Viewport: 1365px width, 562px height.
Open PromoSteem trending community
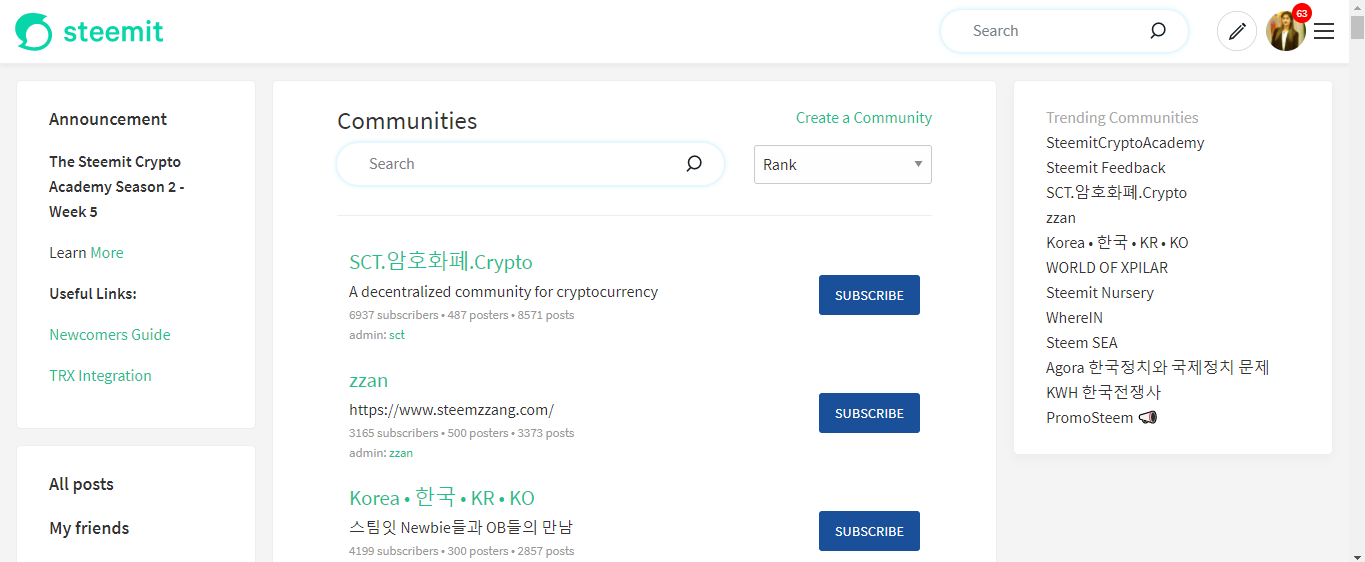pos(1101,418)
